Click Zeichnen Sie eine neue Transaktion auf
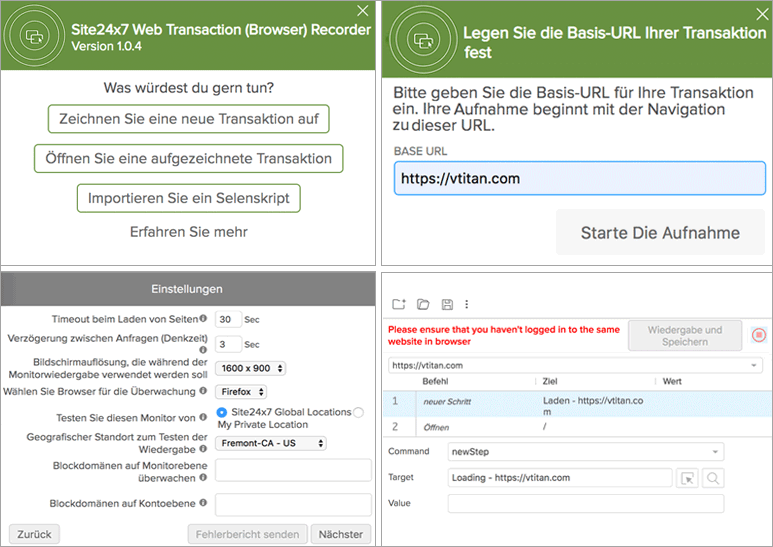 (x=189, y=119)
